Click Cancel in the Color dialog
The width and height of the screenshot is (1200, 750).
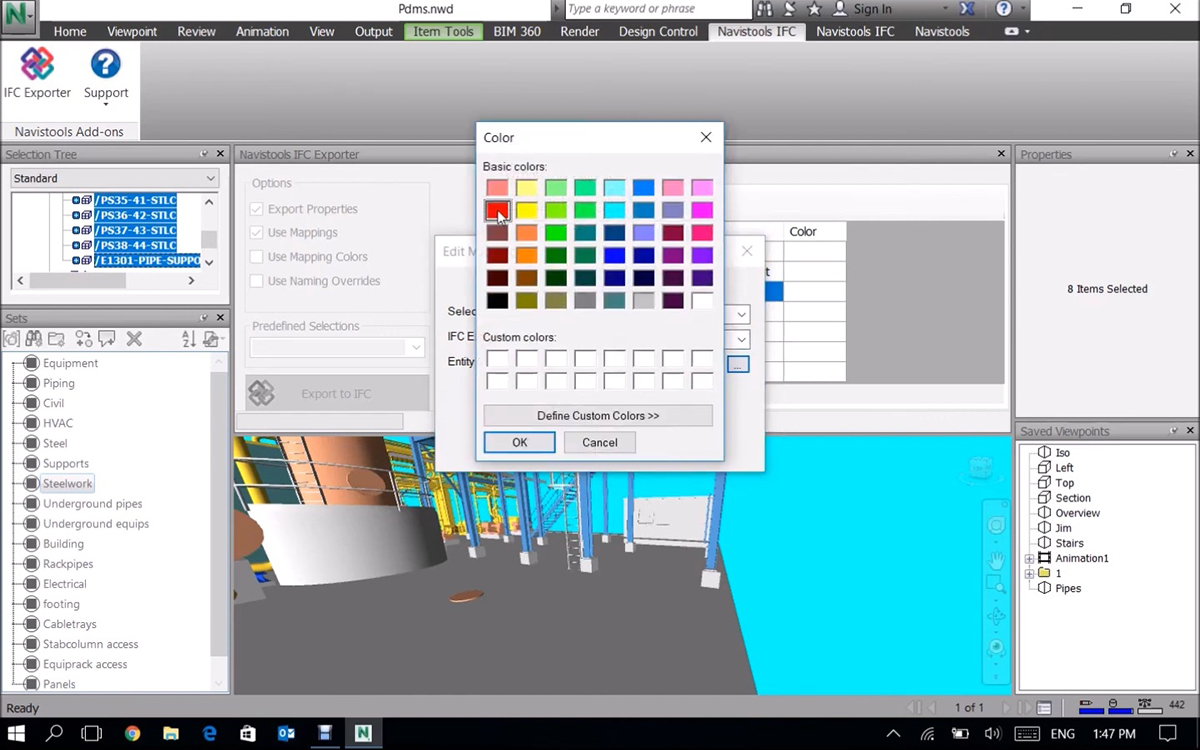600,442
